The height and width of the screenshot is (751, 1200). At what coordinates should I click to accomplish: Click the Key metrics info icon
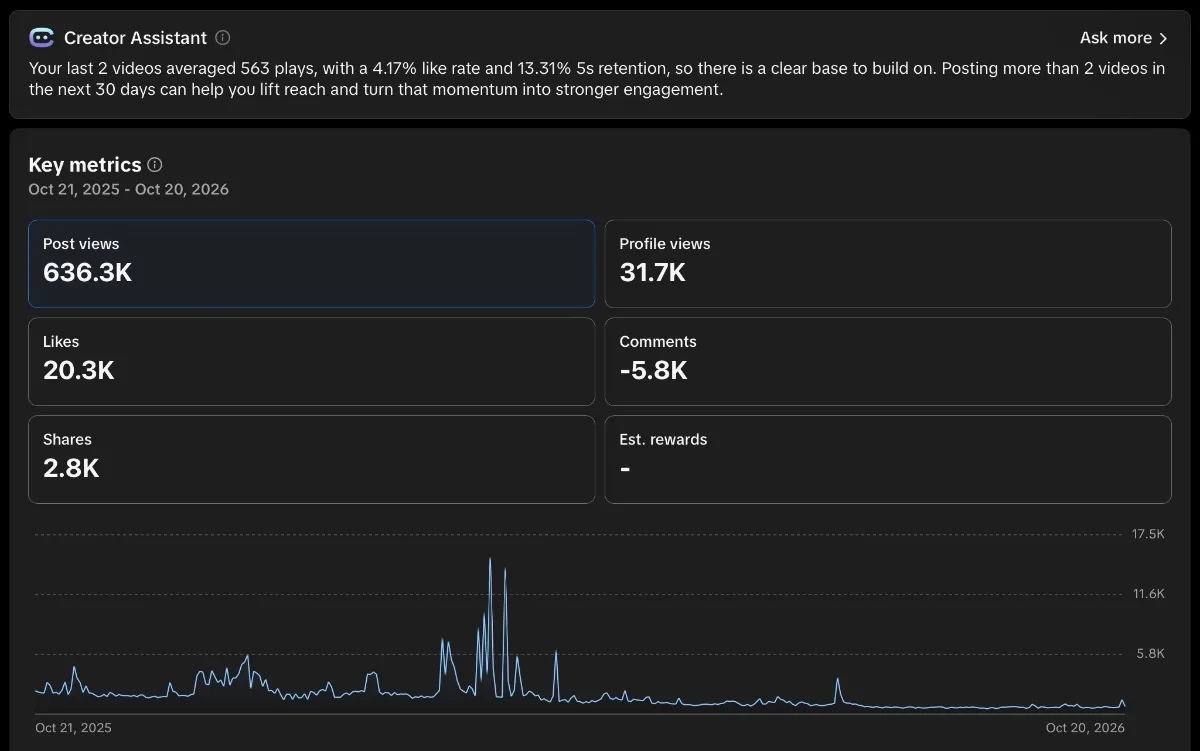(155, 165)
